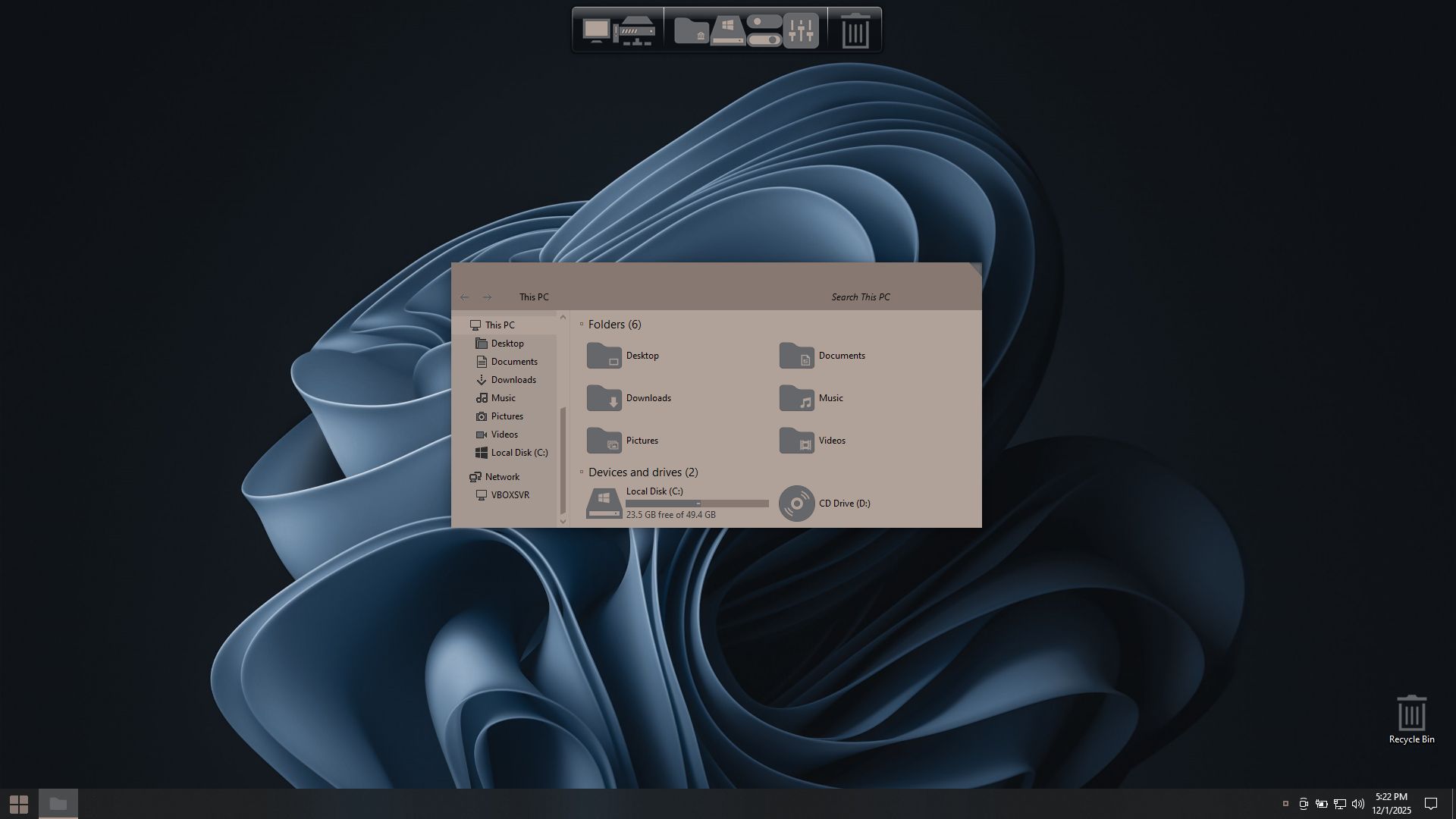The image size is (1456, 819).
Task: Select Downloads in the navigation sidebar
Action: (x=513, y=380)
